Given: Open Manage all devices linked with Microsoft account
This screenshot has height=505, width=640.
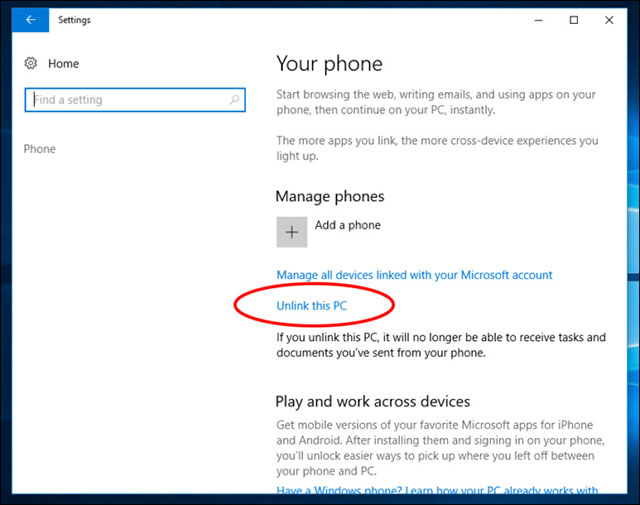Looking at the screenshot, I should (x=414, y=275).
